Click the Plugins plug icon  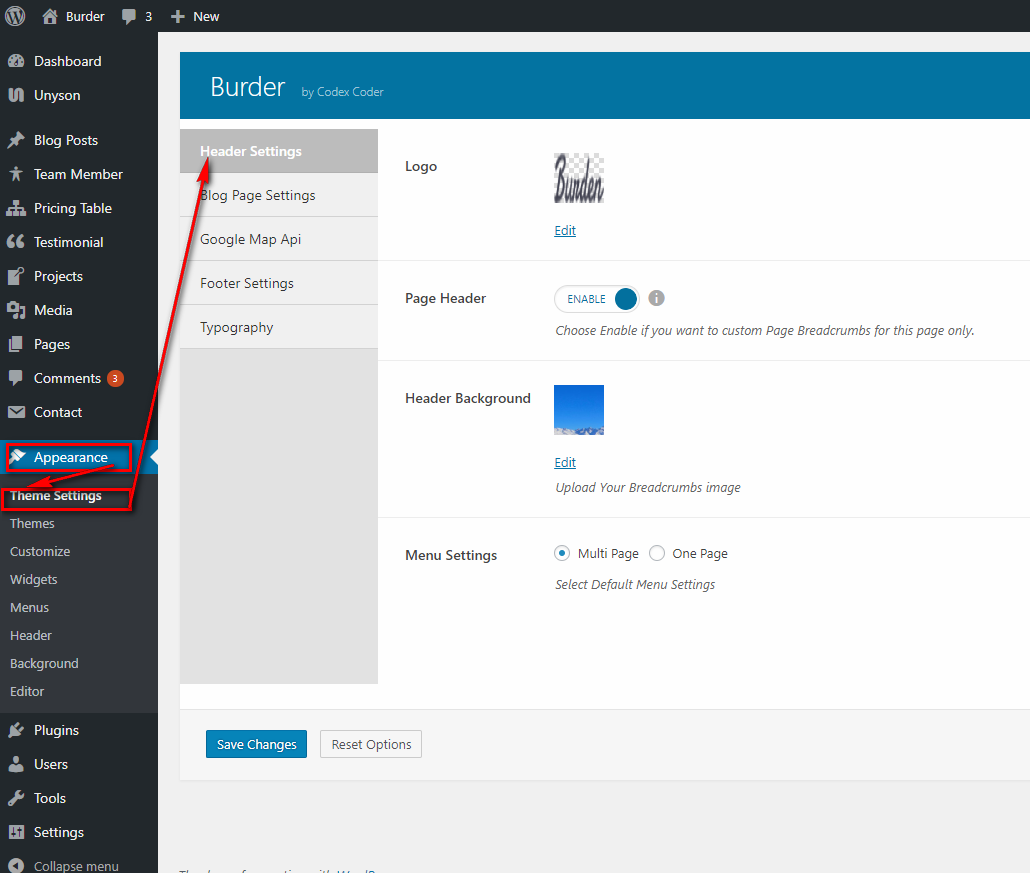coord(16,730)
